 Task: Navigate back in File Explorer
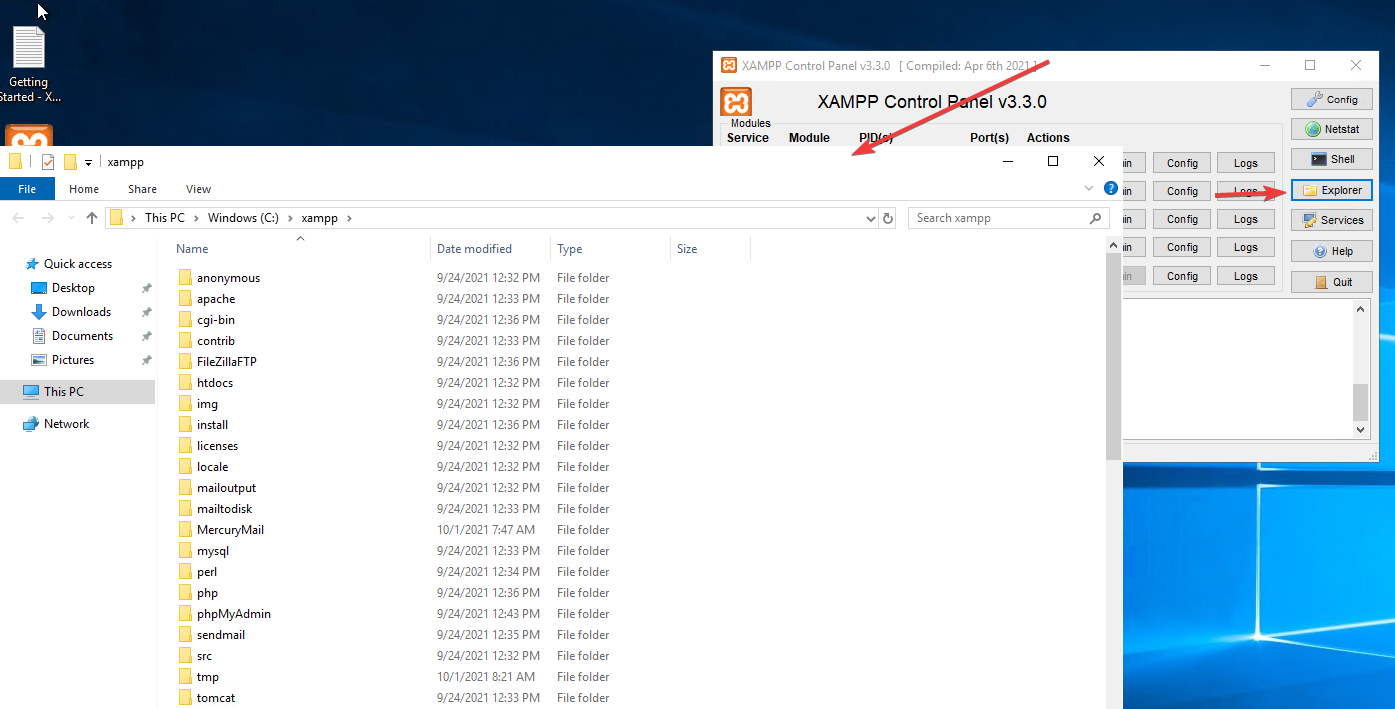(x=19, y=218)
